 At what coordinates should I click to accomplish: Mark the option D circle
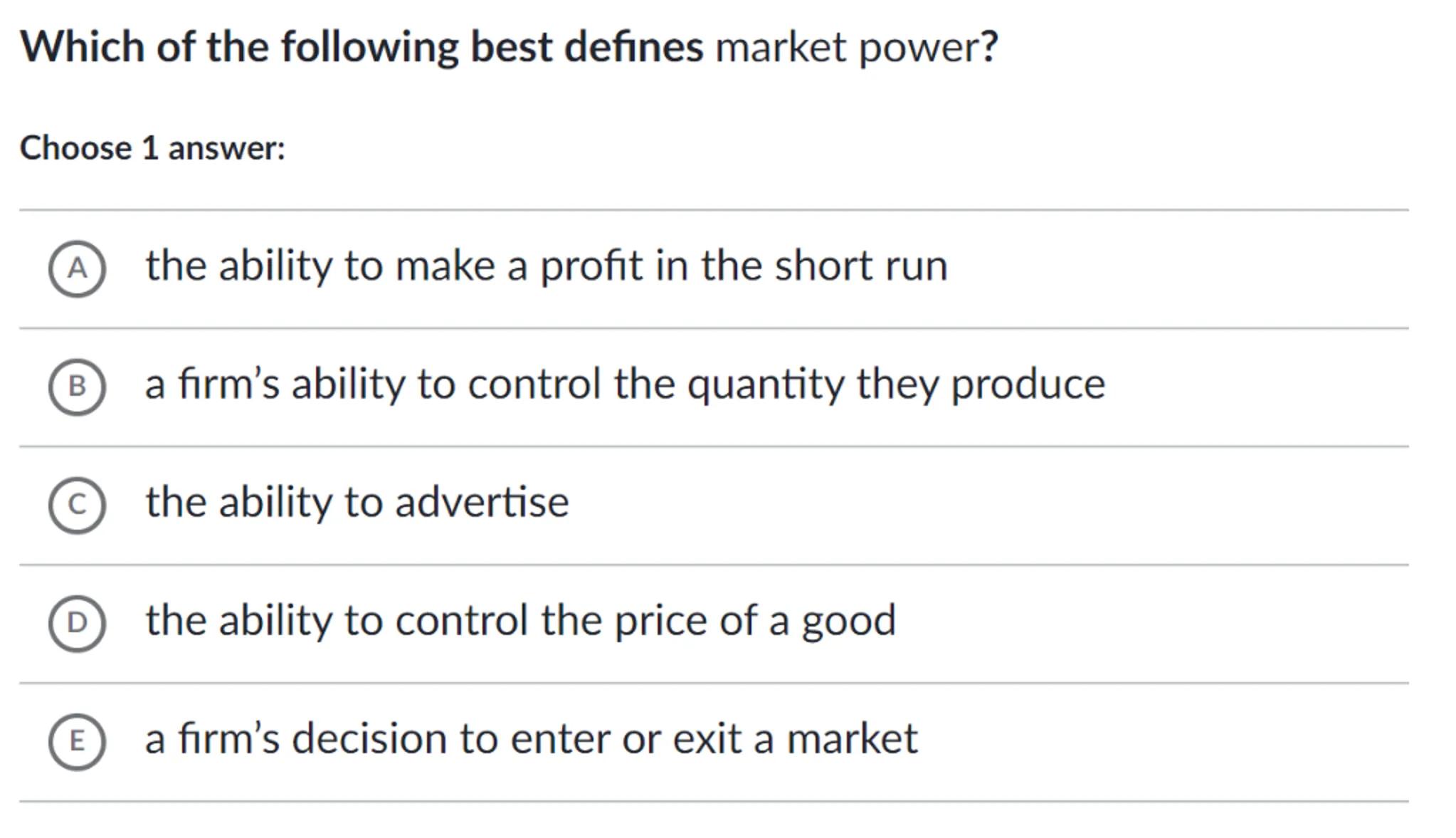[x=77, y=623]
